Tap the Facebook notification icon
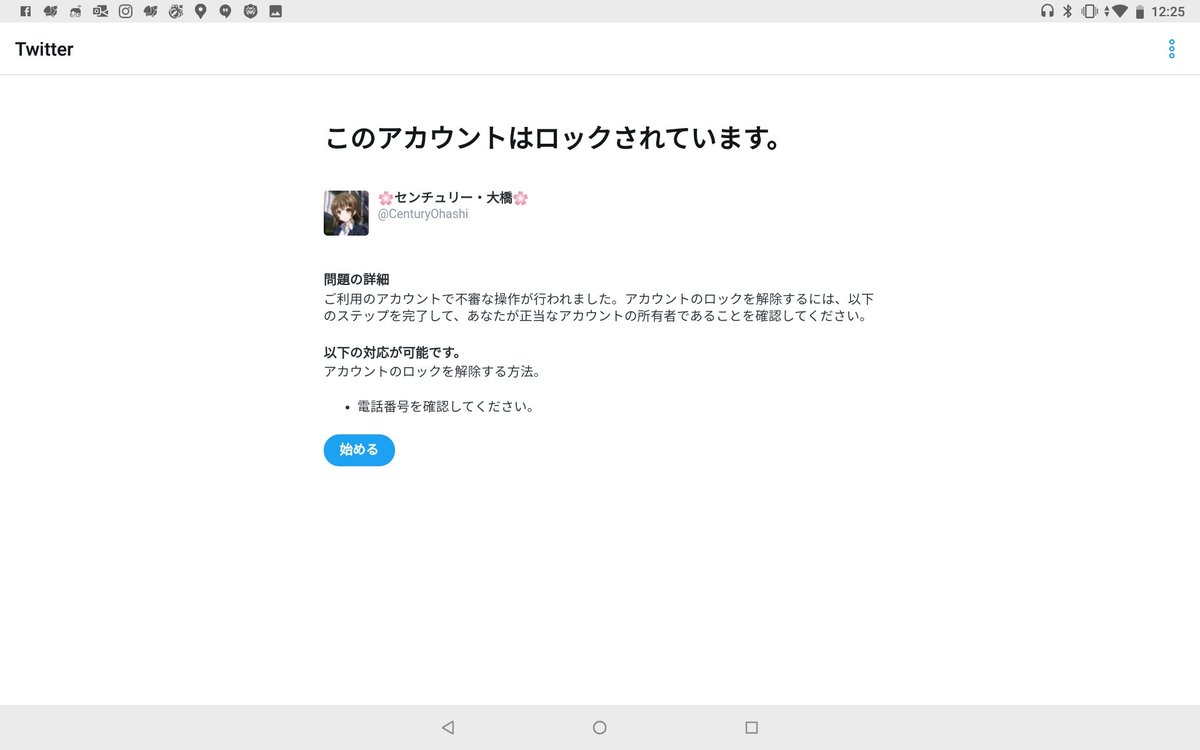 coord(26,11)
